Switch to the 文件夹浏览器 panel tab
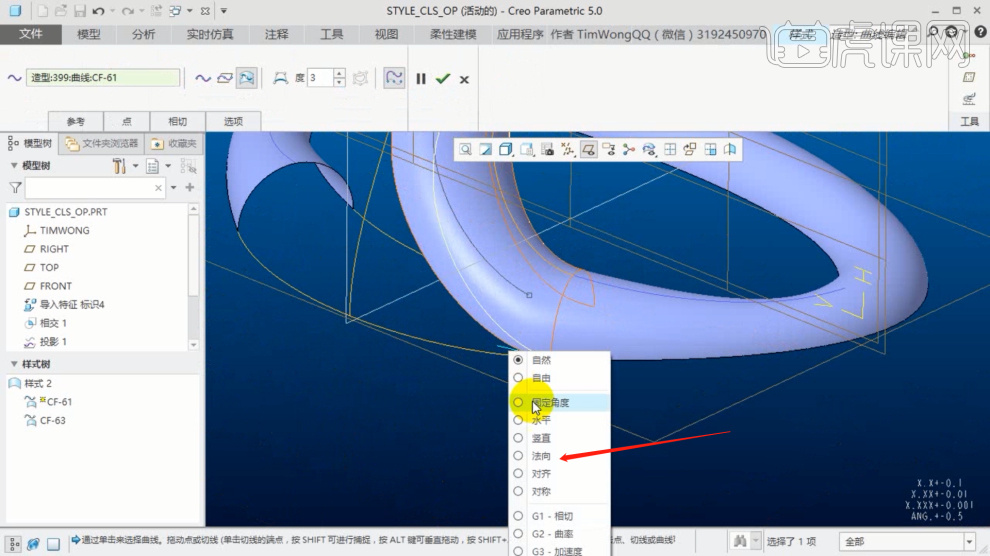The image size is (990, 556). pos(102,143)
